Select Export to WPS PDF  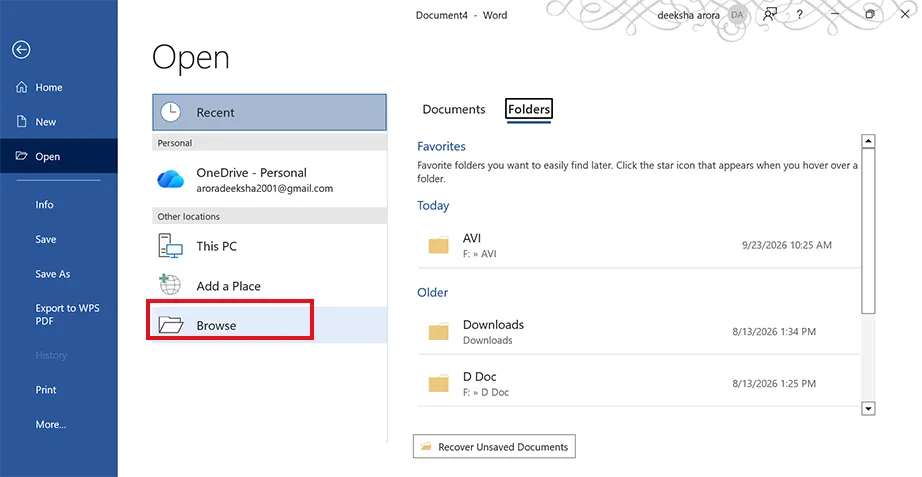pyautogui.click(x=67, y=315)
